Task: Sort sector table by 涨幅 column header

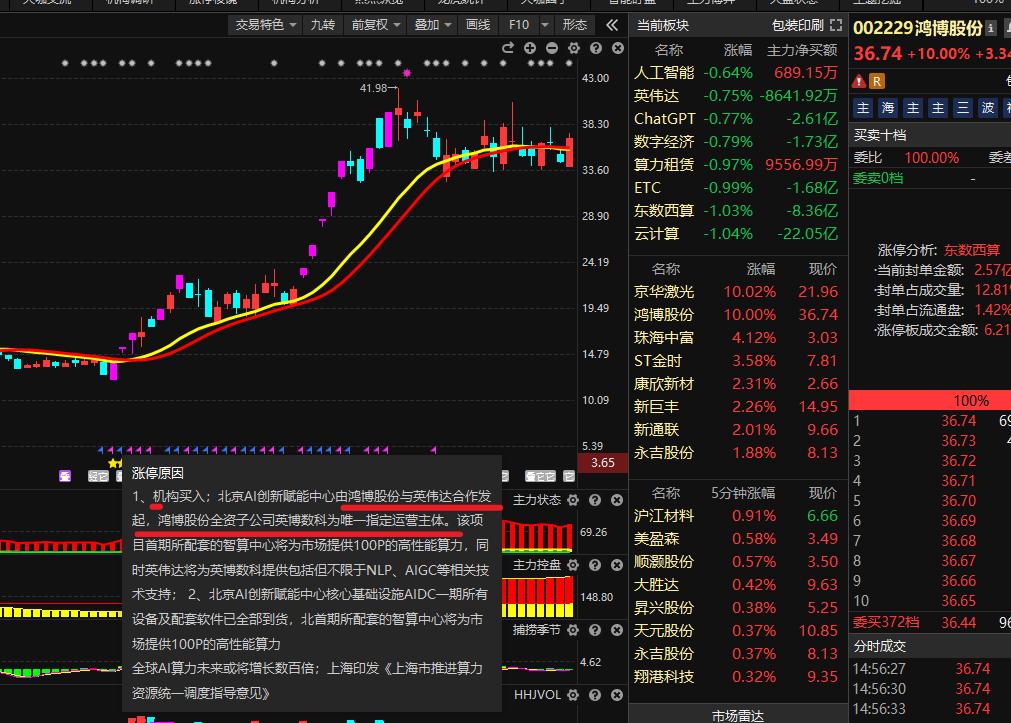Action: 738,50
